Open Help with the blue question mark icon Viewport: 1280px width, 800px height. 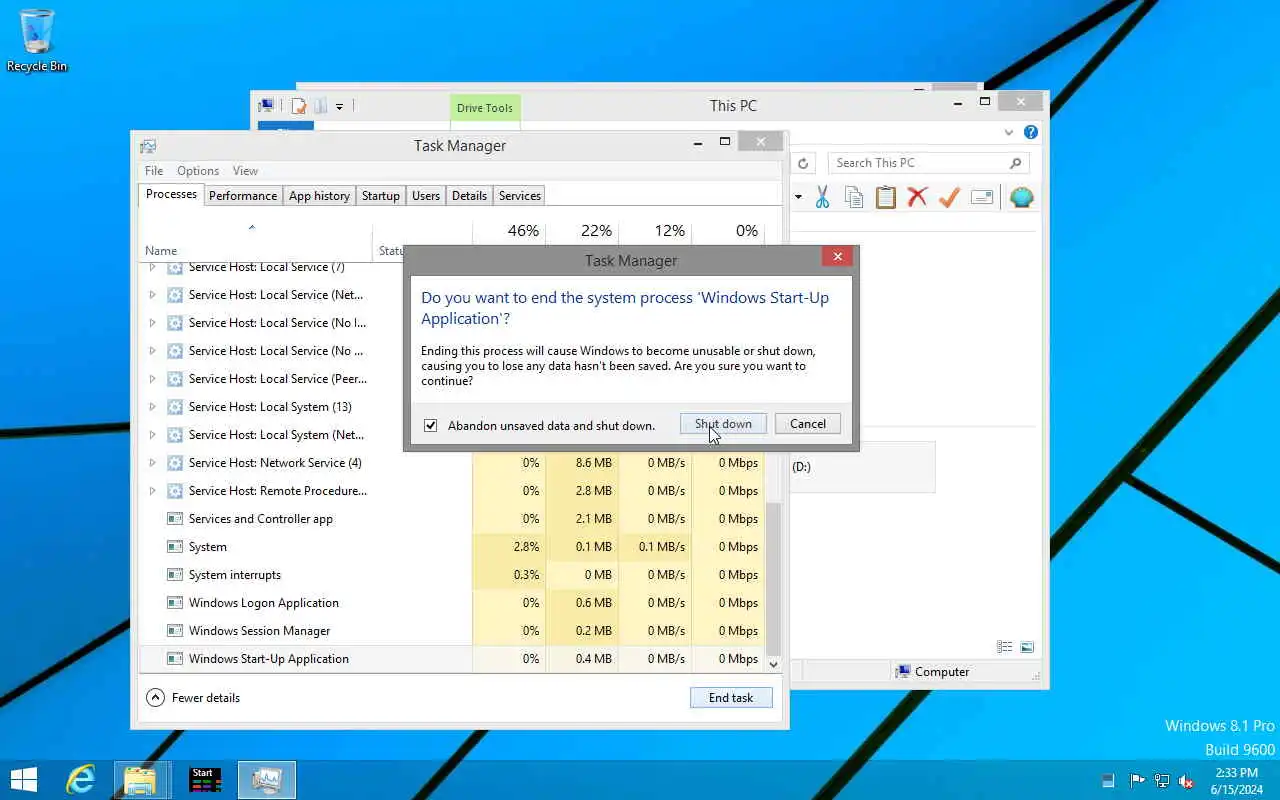point(1031,132)
